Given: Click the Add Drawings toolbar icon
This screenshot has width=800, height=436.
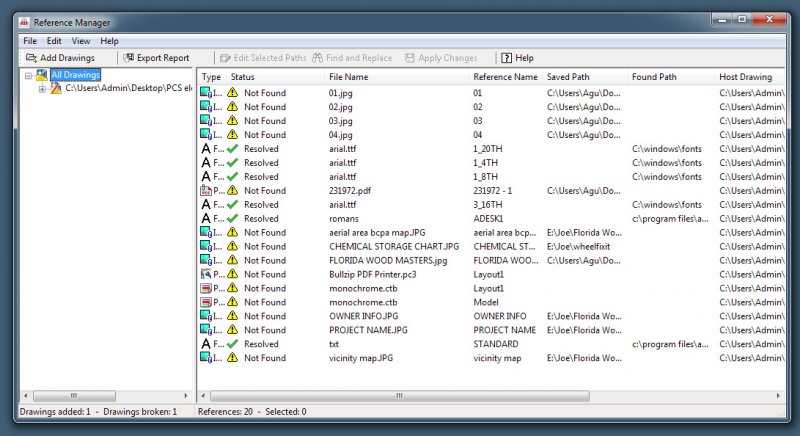Looking at the screenshot, I should click(x=32, y=58).
